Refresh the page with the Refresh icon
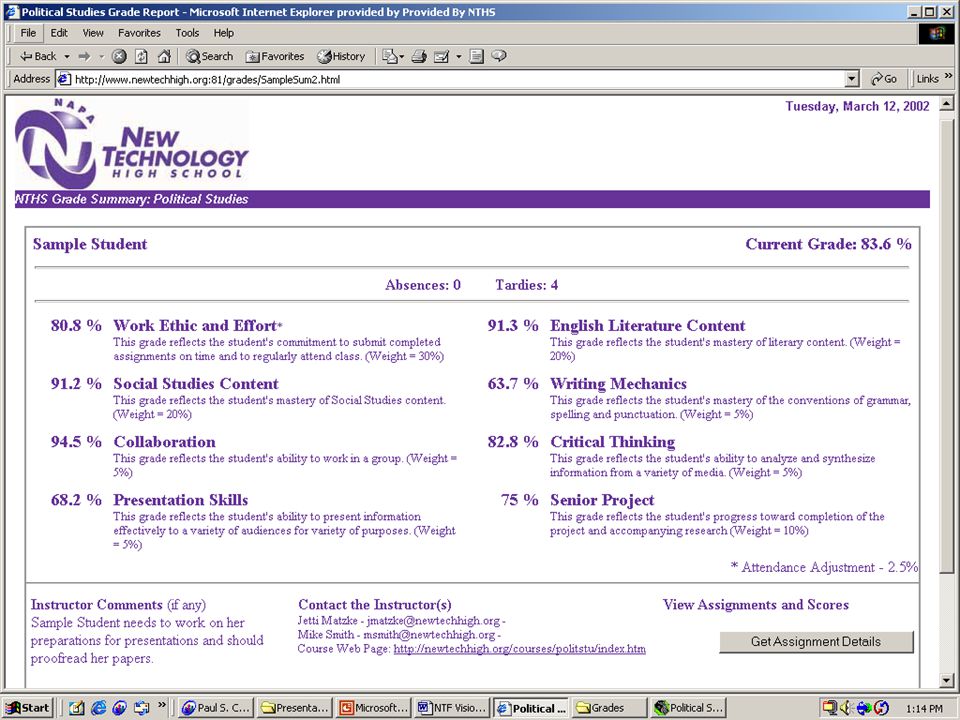 point(141,56)
